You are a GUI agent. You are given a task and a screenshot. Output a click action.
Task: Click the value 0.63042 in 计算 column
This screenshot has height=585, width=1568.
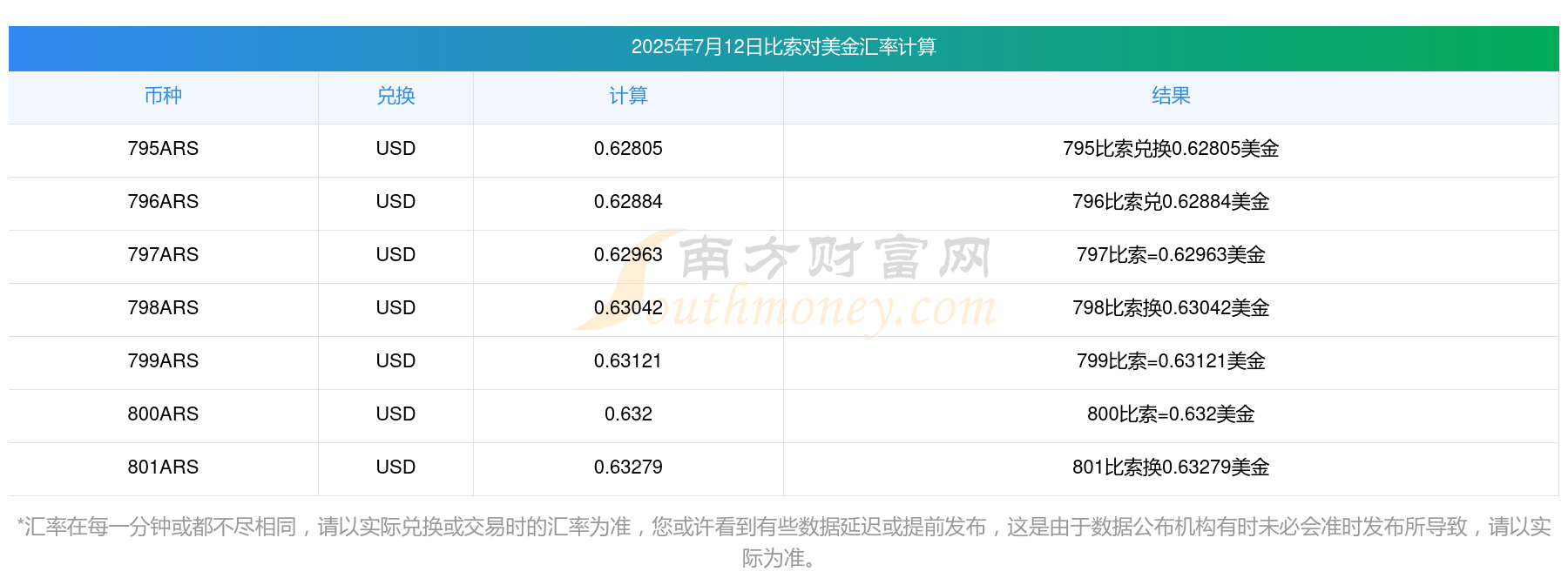coord(628,308)
